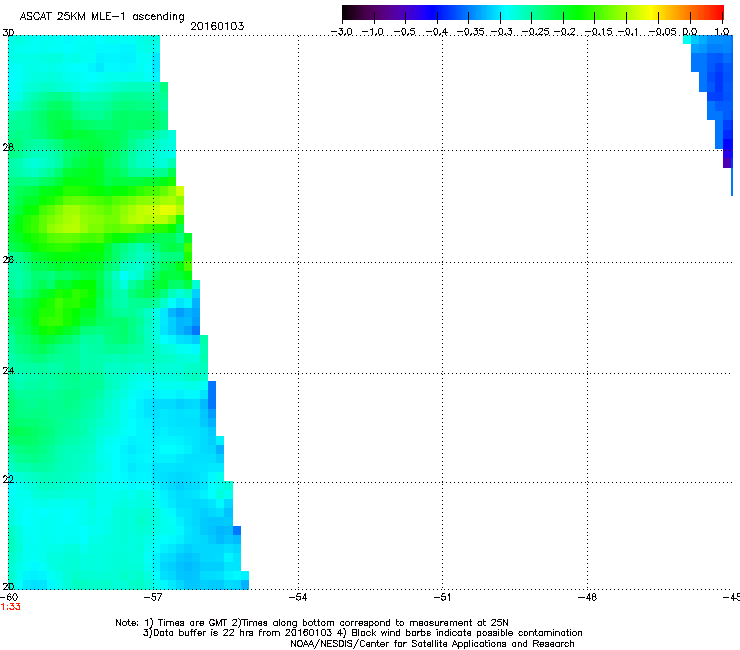The width and height of the screenshot is (740, 650).
Task: Click the NOAA/NESDIS credit line
Action: point(432,644)
